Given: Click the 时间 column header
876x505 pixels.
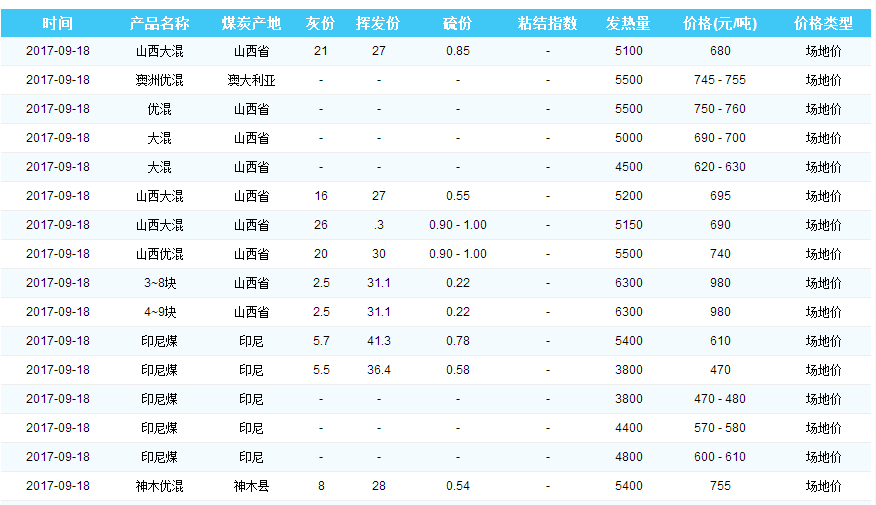Looking at the screenshot, I should (58, 23).
